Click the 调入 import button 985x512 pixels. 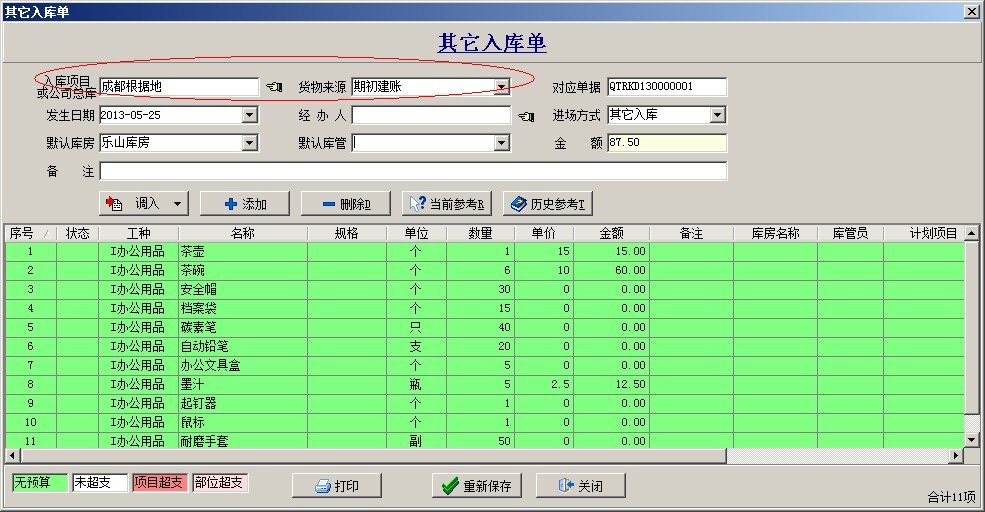143,204
